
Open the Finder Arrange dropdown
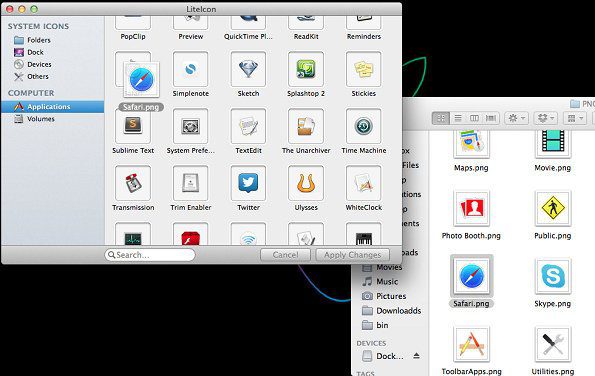coord(575,118)
